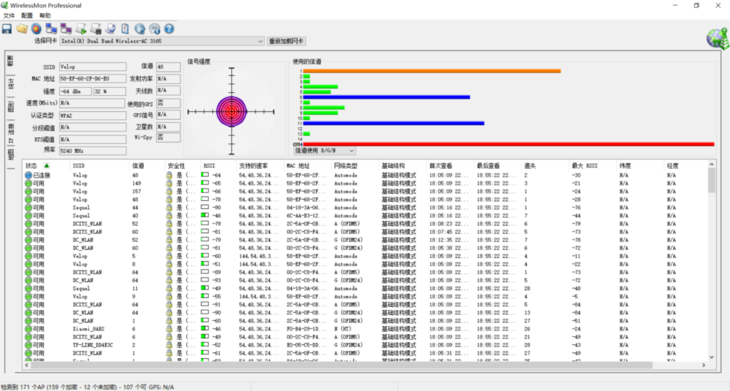730x391 pixels.
Task: Click the round target toolbar icon
Action: (x=36, y=29)
